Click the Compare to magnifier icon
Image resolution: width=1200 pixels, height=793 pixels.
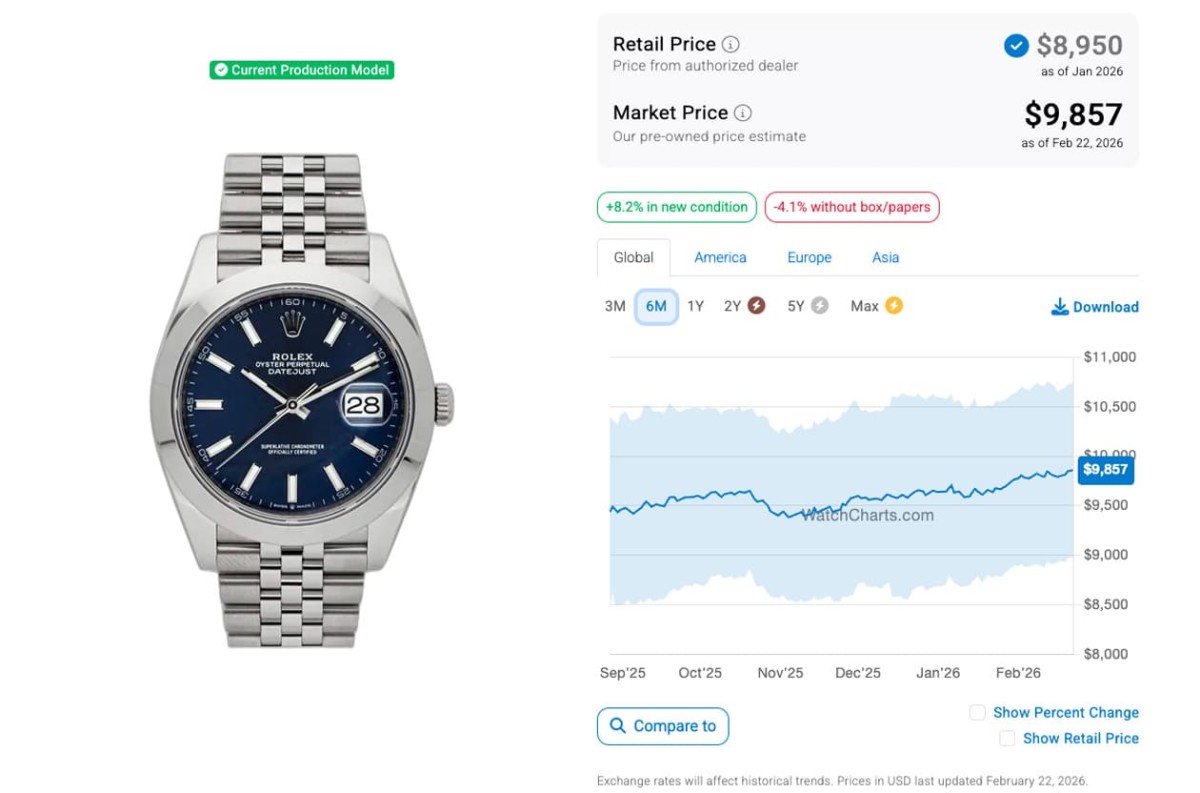[x=618, y=726]
